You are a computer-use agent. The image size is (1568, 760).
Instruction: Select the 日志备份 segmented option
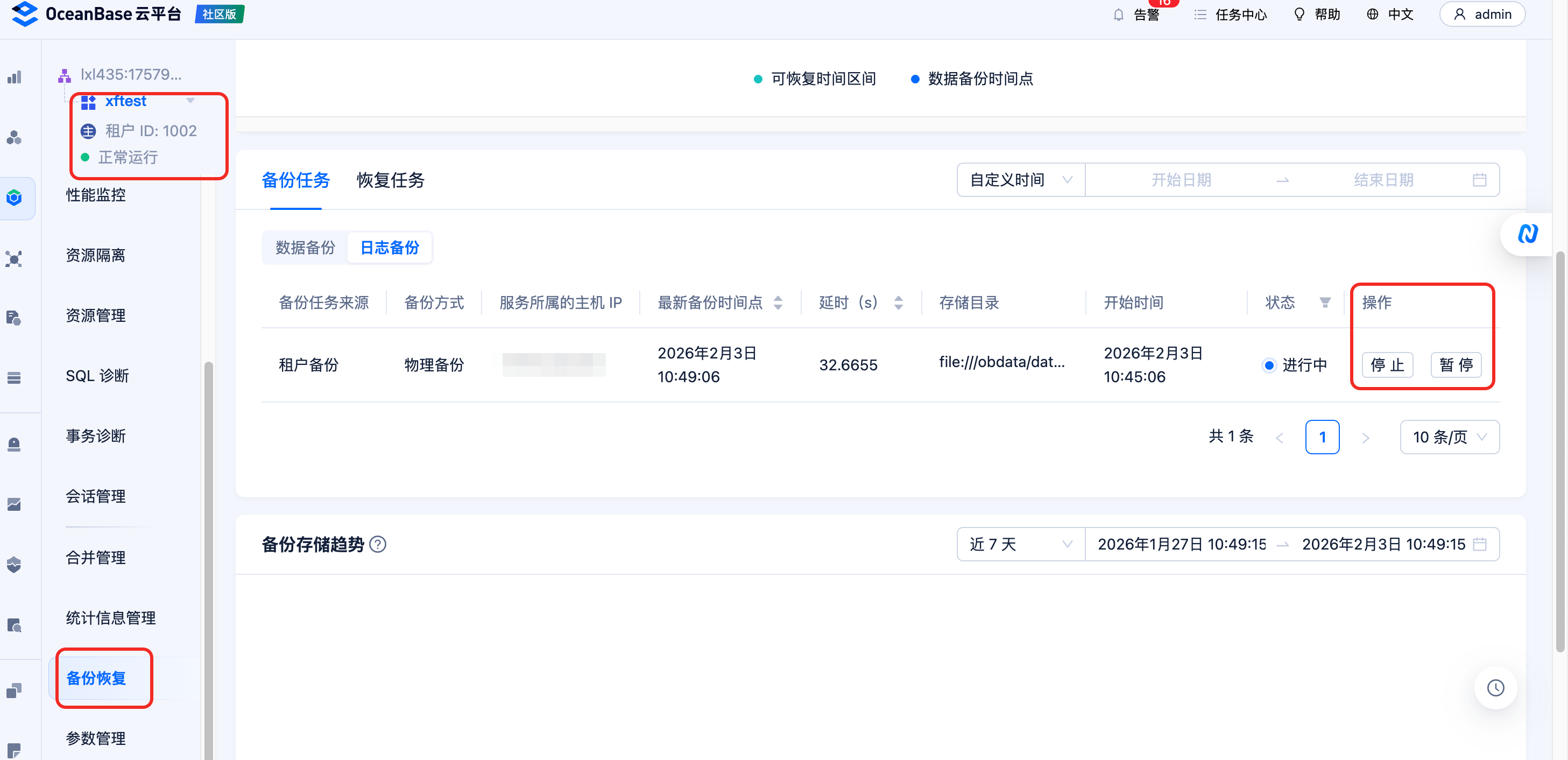tap(390, 247)
